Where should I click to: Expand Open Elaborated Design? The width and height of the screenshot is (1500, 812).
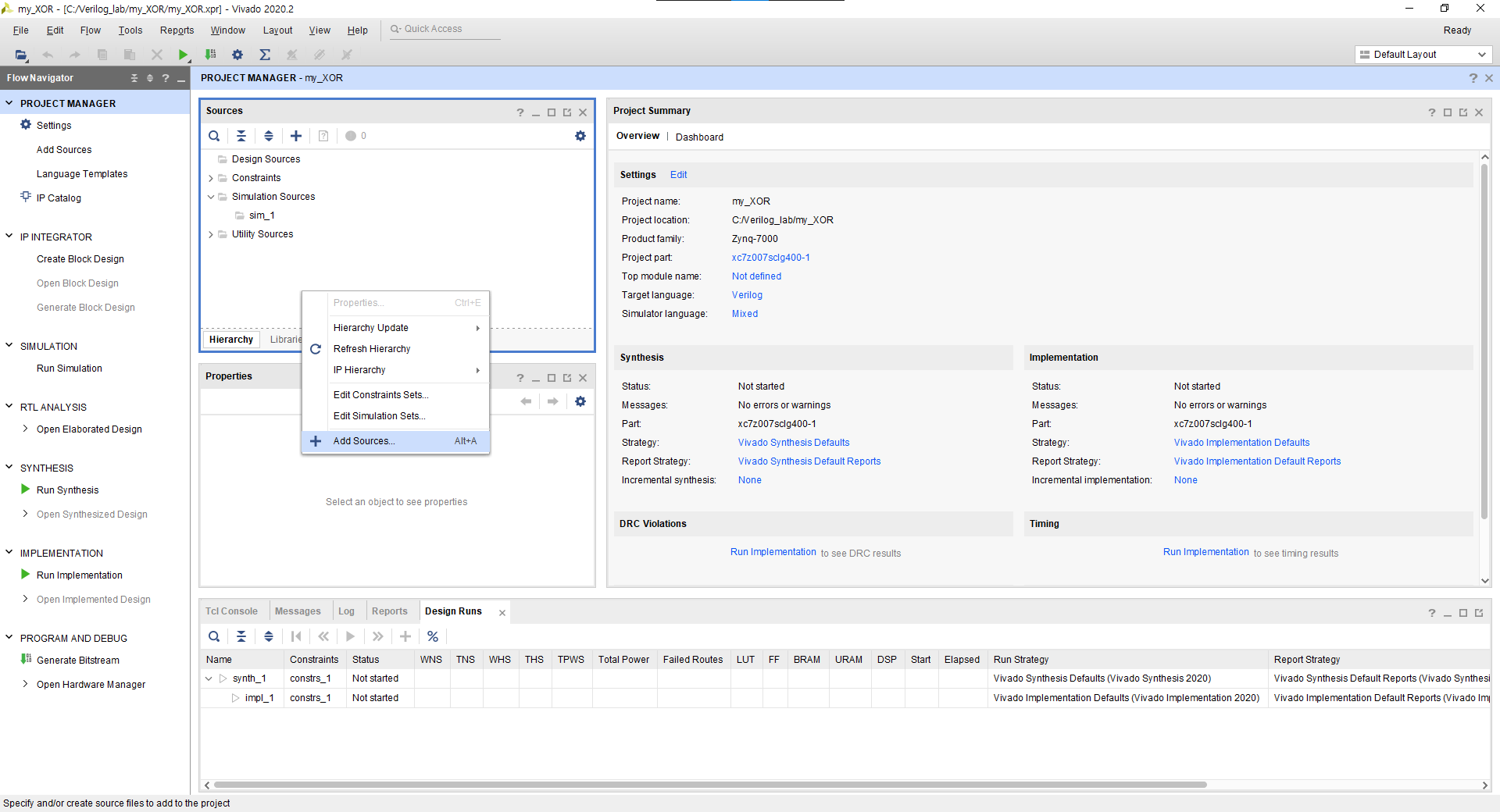[25, 429]
